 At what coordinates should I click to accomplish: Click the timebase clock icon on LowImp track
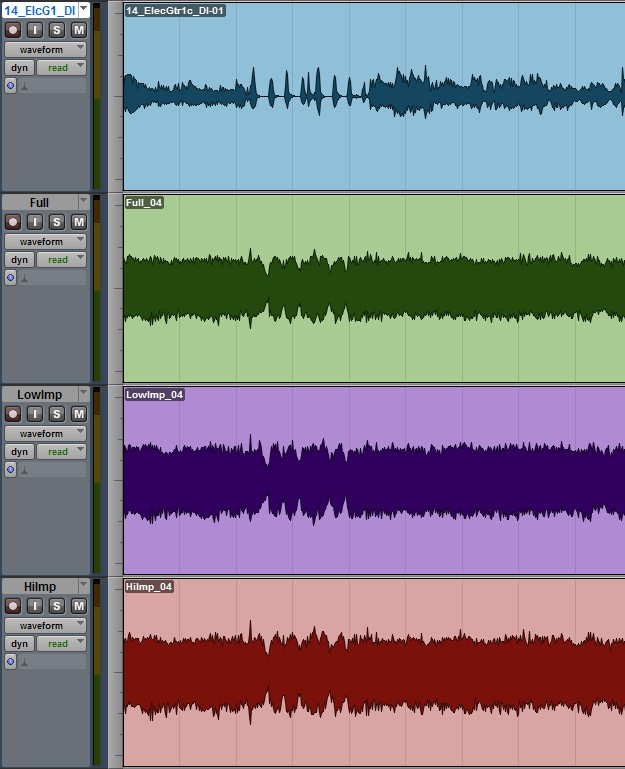pos(11,470)
